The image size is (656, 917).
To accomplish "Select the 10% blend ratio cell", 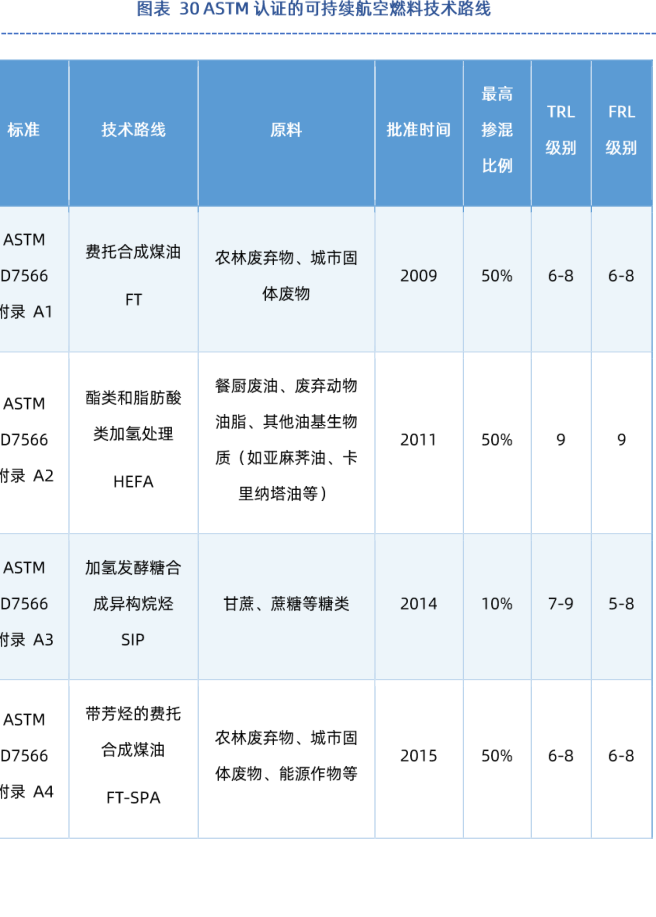I will pyautogui.click(x=497, y=604).
